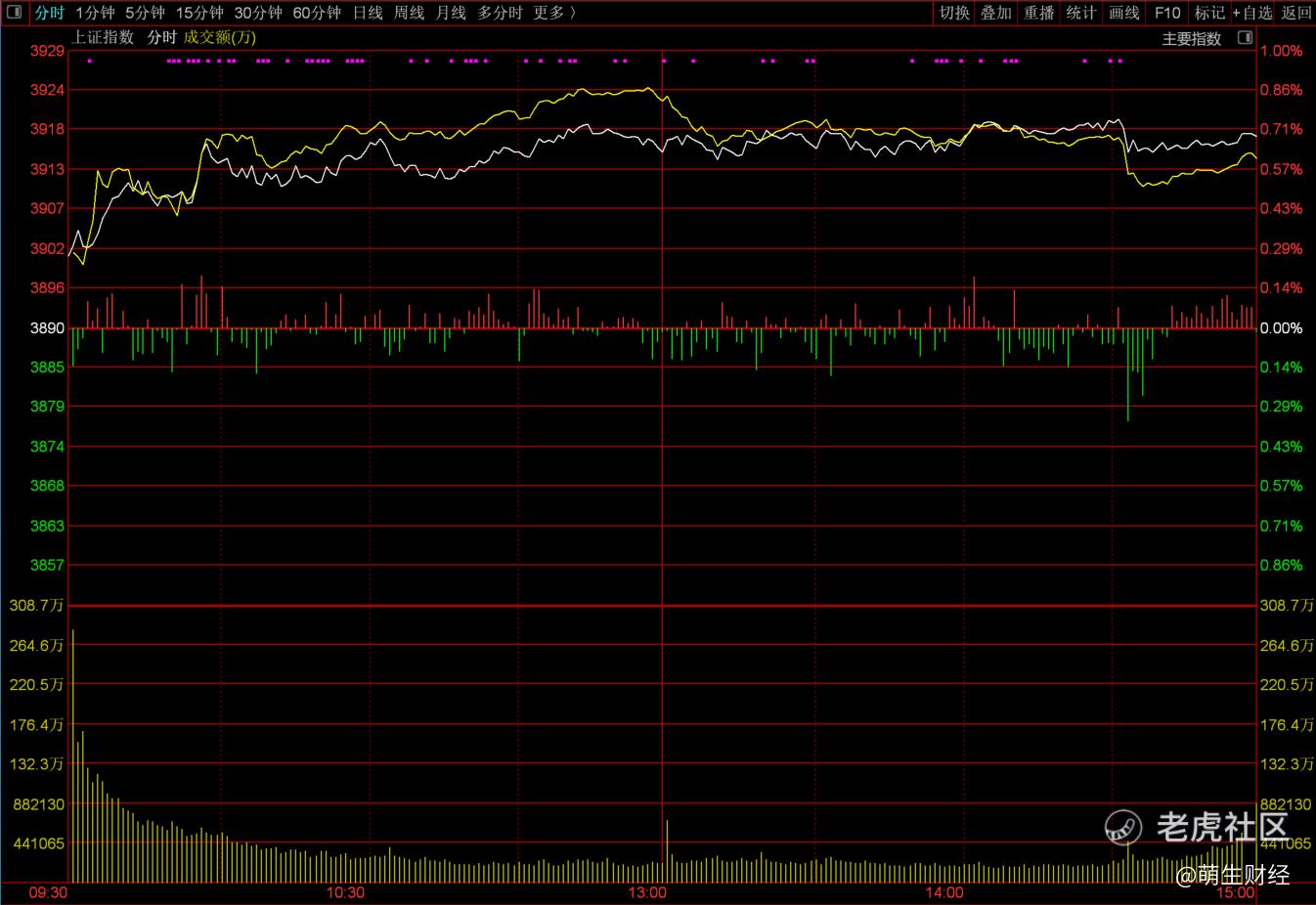Click the green 0.29% percentage label
The image size is (1316, 905).
pos(1282,407)
